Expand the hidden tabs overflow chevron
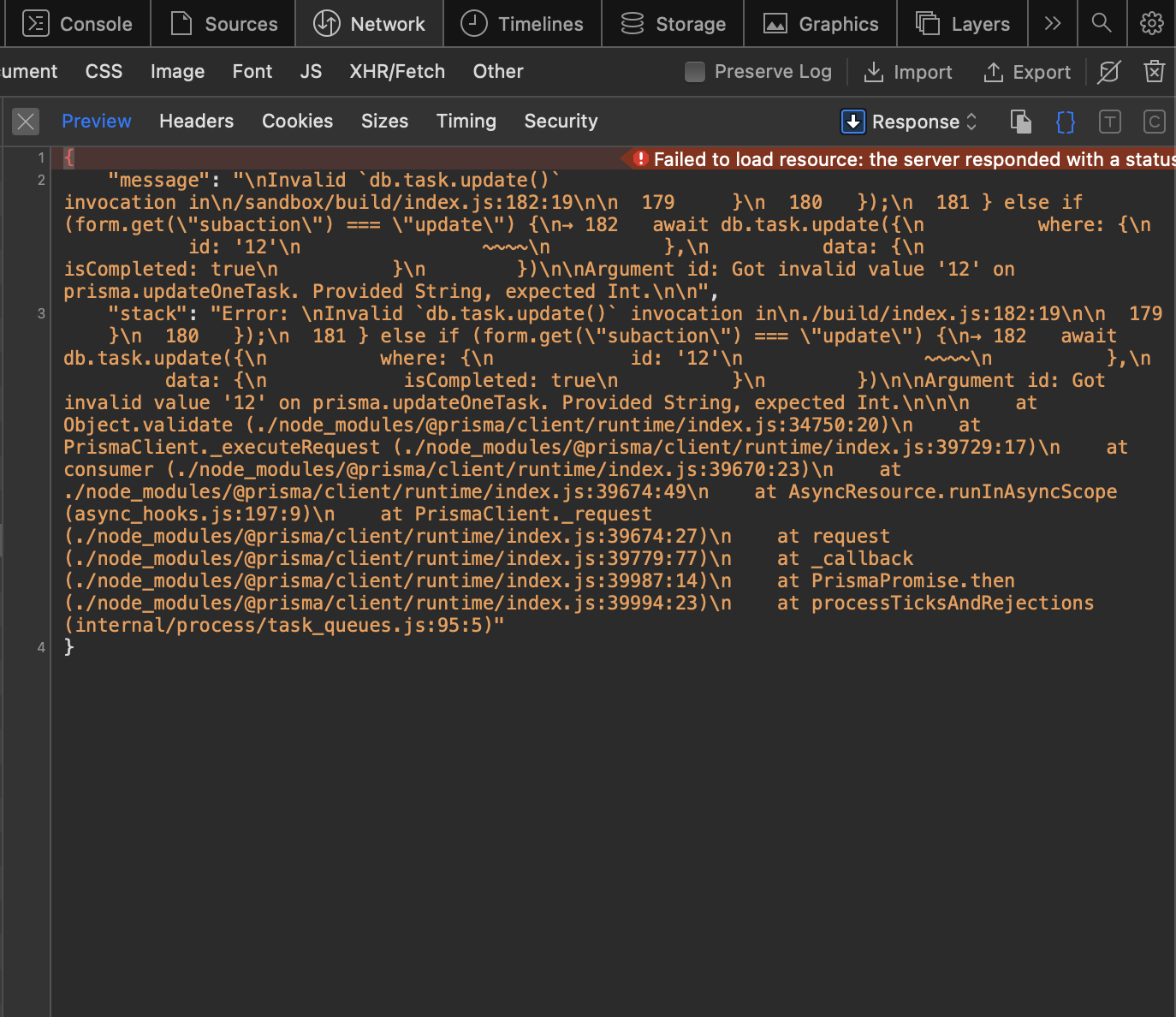The height and width of the screenshot is (1017, 1176). tap(1052, 23)
